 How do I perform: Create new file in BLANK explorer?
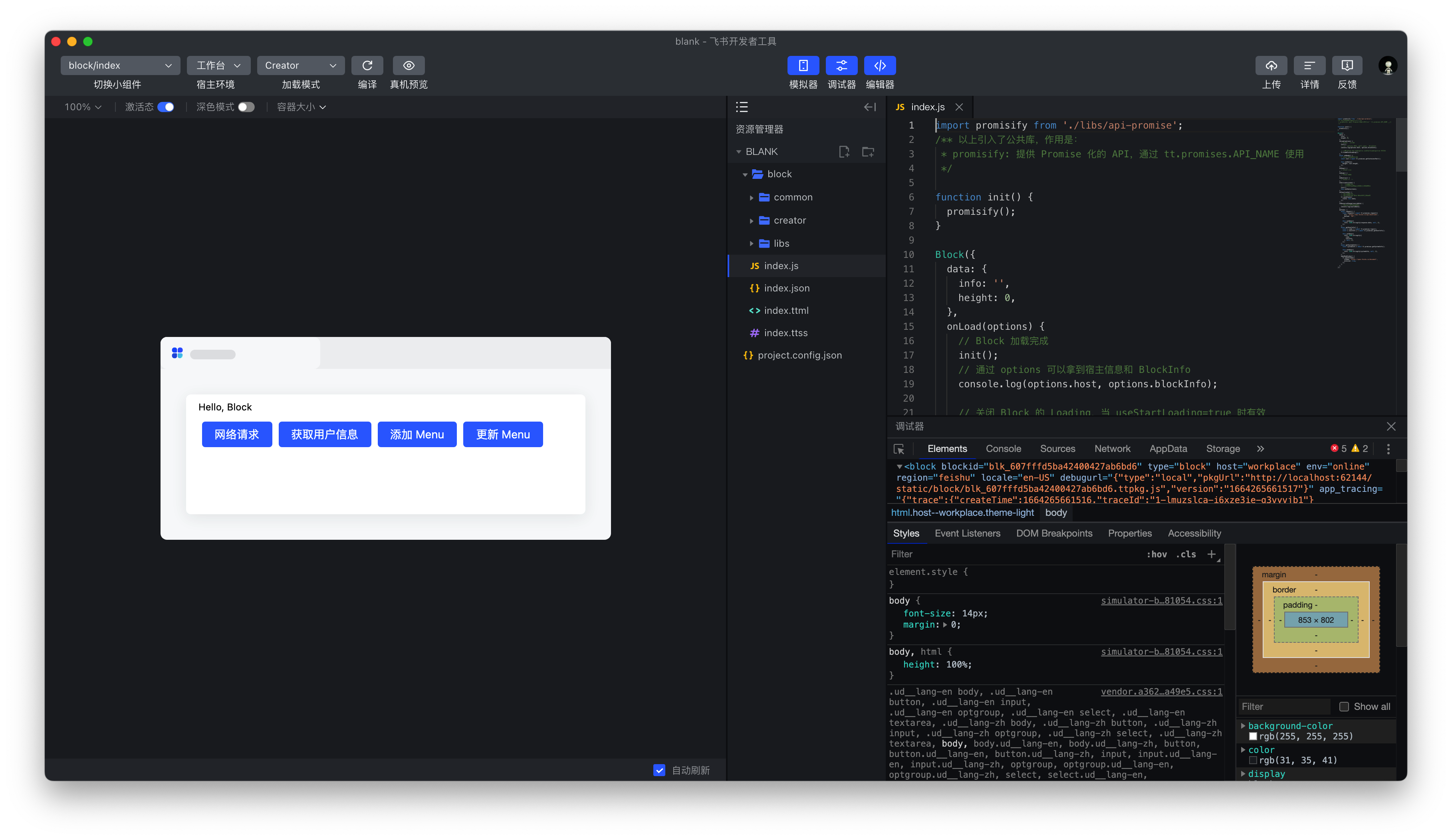[x=844, y=152]
